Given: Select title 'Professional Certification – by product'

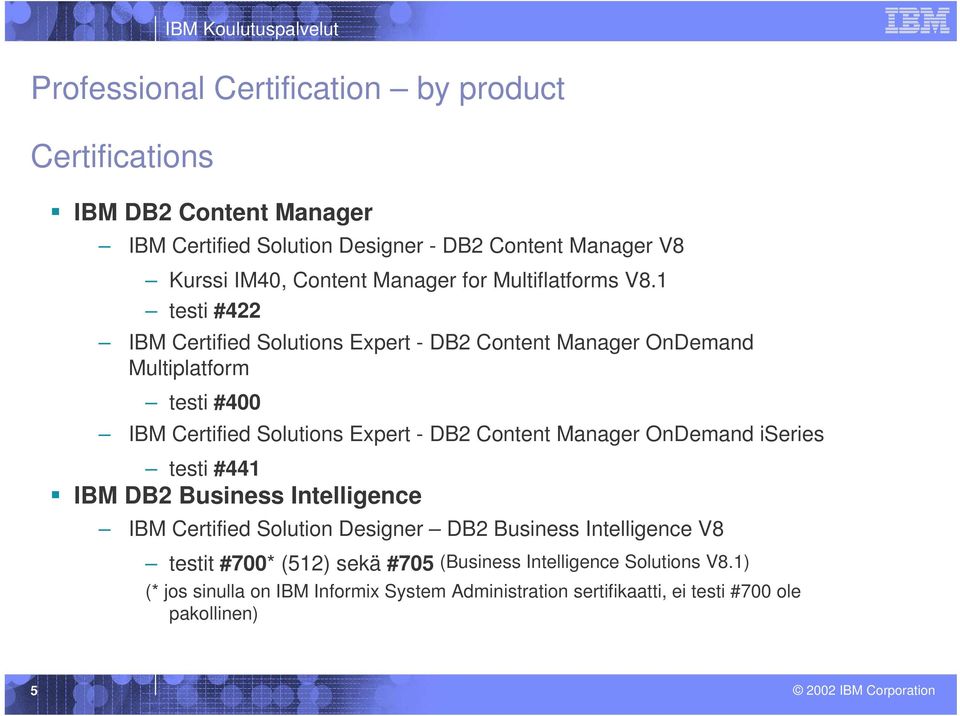Looking at the screenshot, I should coord(298,89).
